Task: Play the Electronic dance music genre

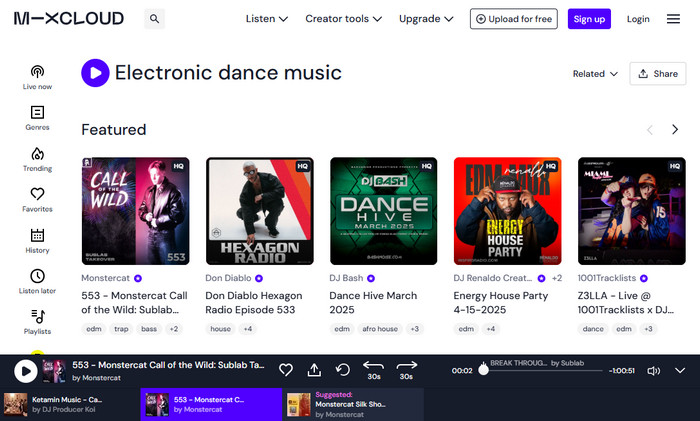Action: click(95, 73)
